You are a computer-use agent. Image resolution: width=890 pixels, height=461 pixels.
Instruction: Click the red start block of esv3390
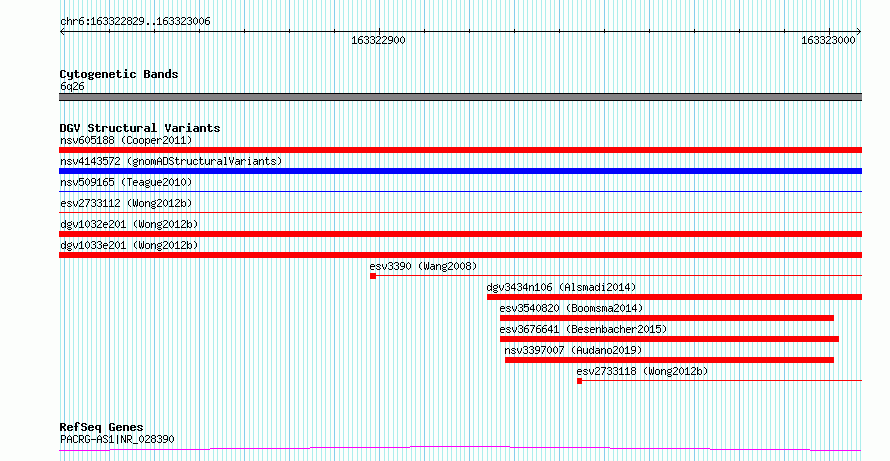point(373,276)
